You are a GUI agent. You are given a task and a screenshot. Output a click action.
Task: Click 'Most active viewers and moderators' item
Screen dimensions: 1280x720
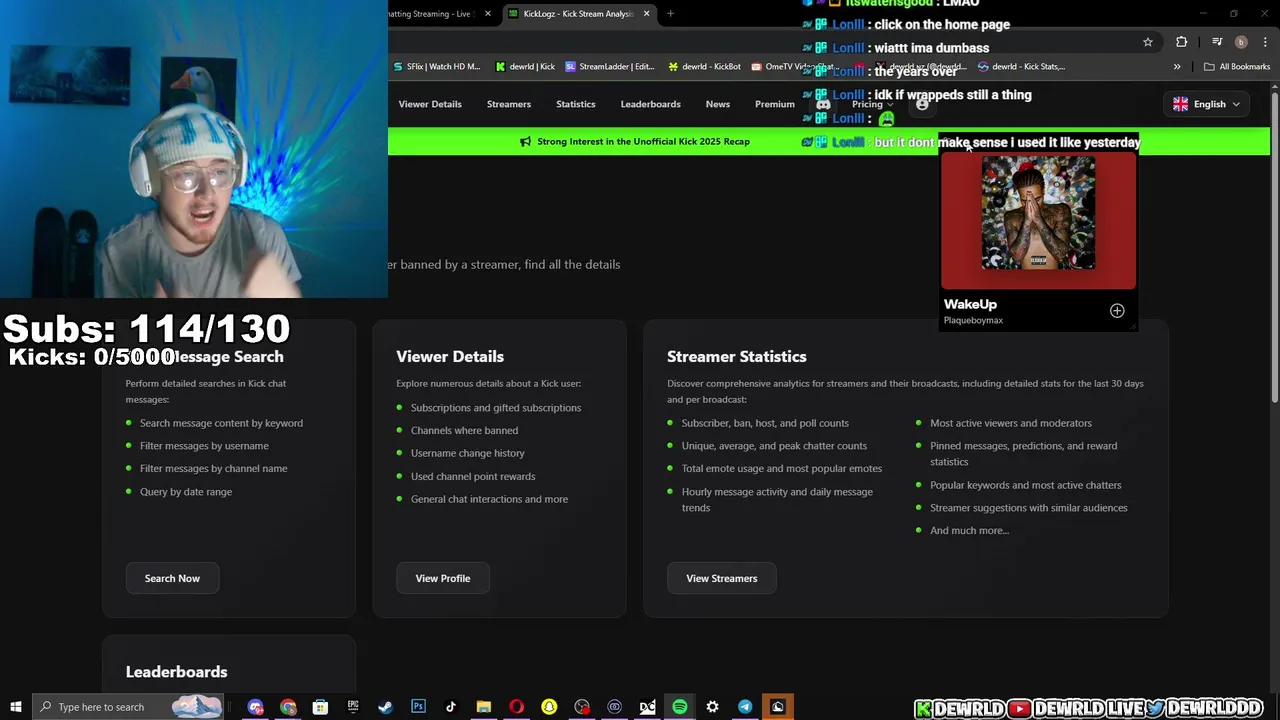1011,423
